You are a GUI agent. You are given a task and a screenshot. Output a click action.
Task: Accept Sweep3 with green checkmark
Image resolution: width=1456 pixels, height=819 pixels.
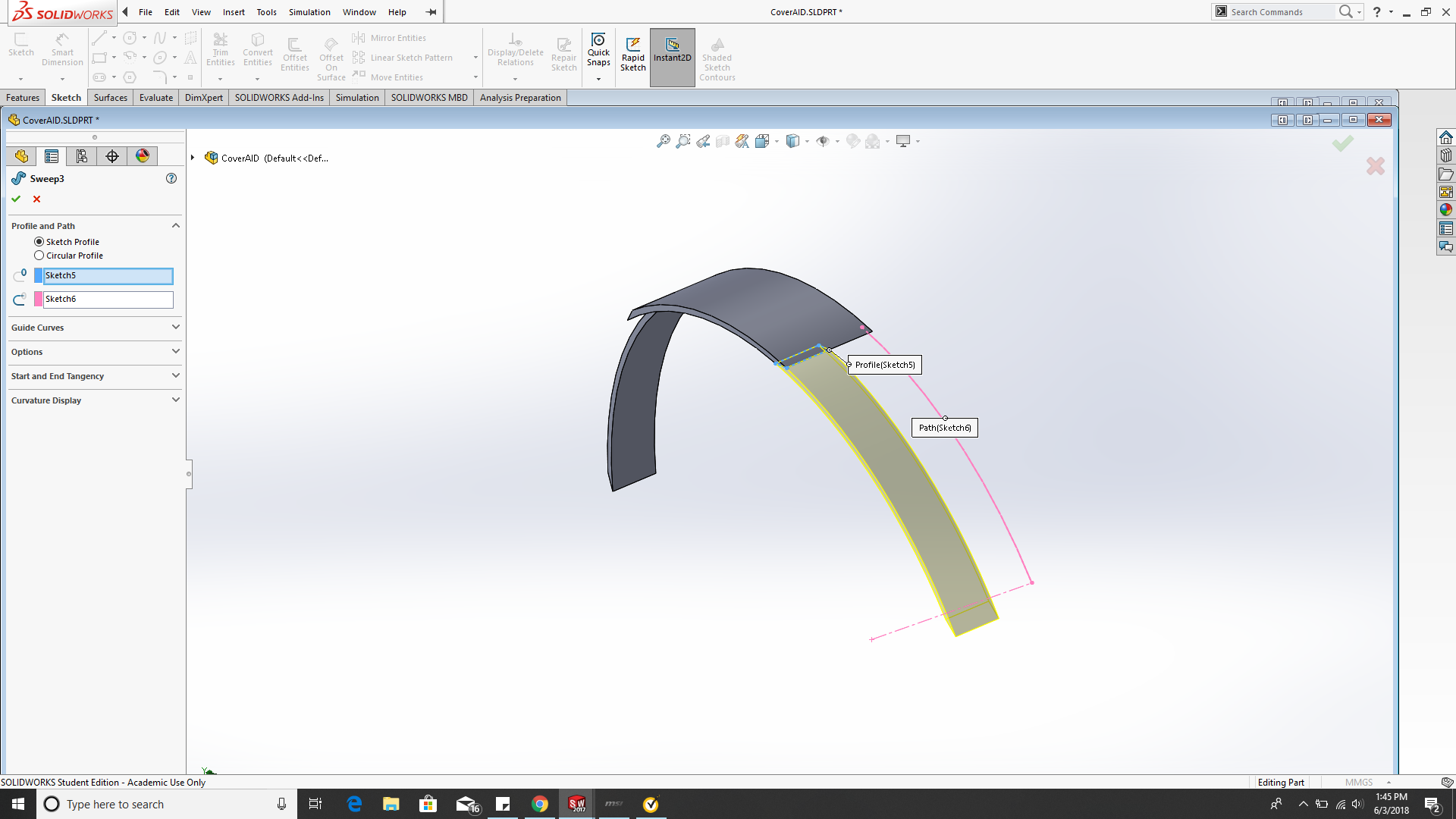[16, 199]
